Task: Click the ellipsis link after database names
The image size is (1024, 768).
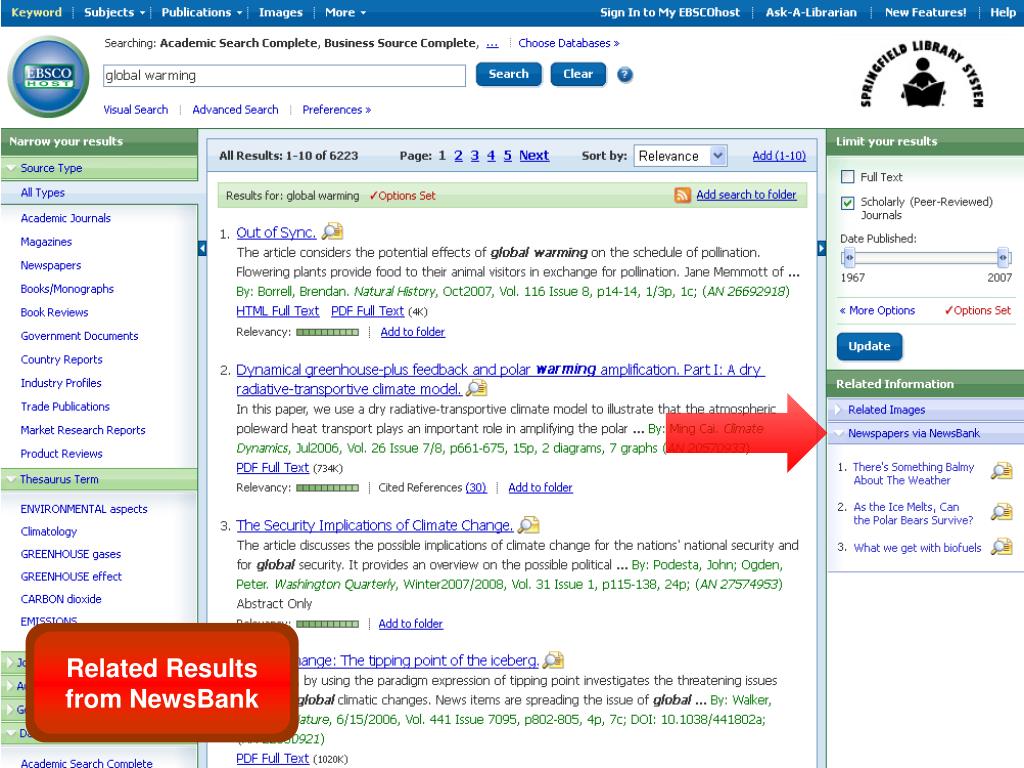Action: [x=492, y=44]
